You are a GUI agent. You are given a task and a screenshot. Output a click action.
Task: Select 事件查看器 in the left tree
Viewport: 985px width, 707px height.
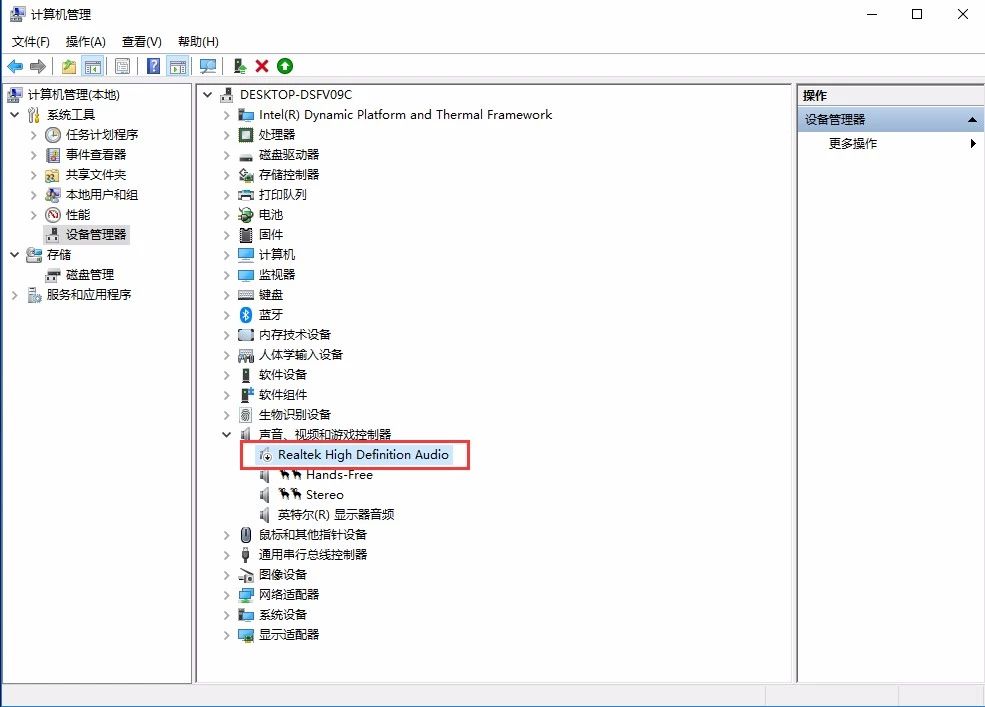(x=95, y=155)
